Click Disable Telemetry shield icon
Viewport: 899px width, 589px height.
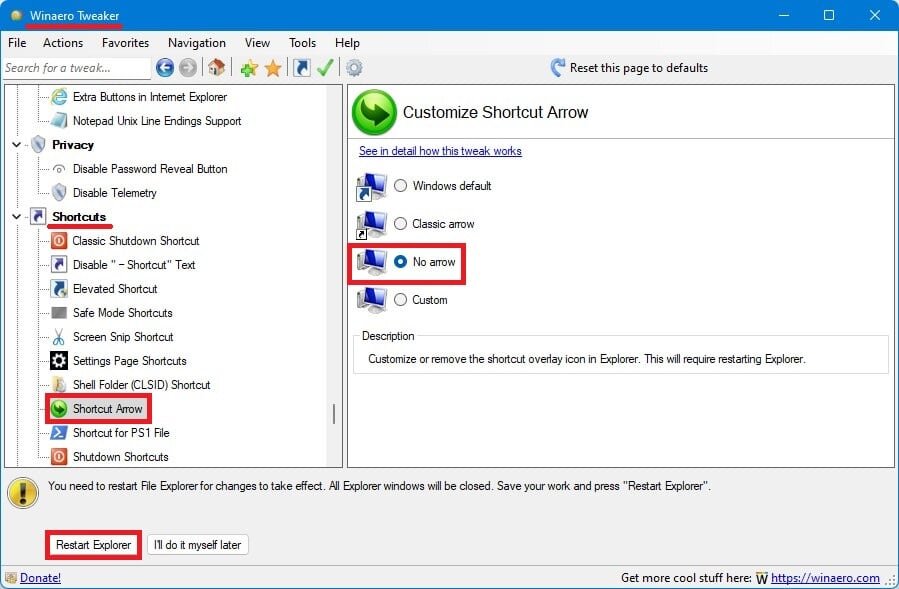(59, 193)
